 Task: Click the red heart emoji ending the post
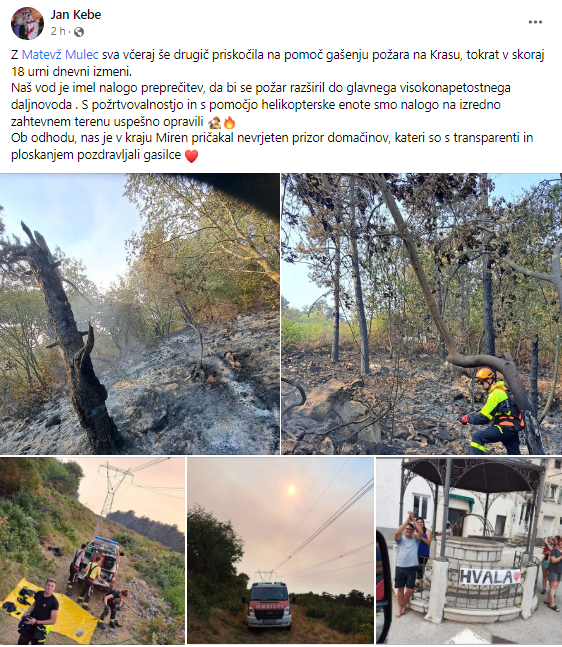[191, 156]
